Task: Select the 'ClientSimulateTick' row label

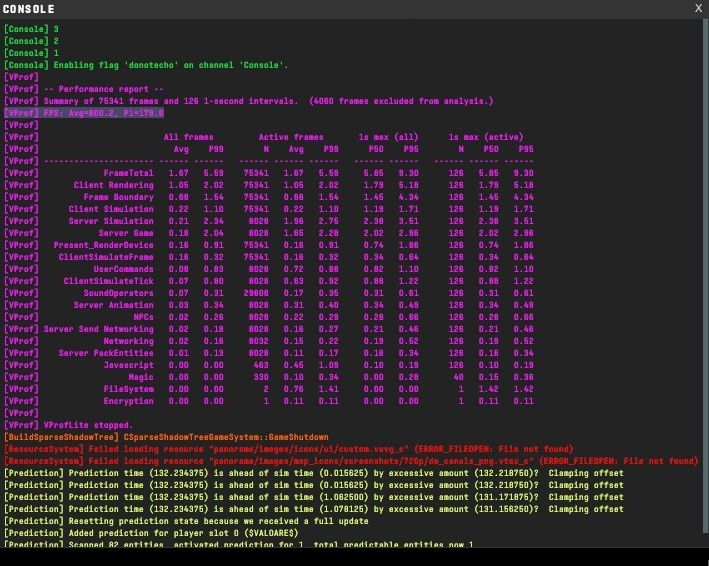Action: 109,281
